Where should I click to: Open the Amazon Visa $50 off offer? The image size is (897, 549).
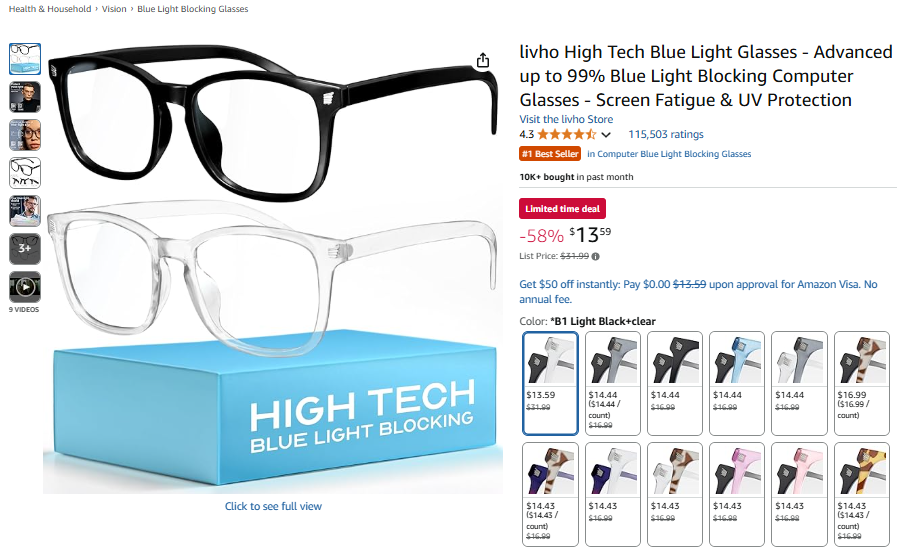(x=698, y=292)
